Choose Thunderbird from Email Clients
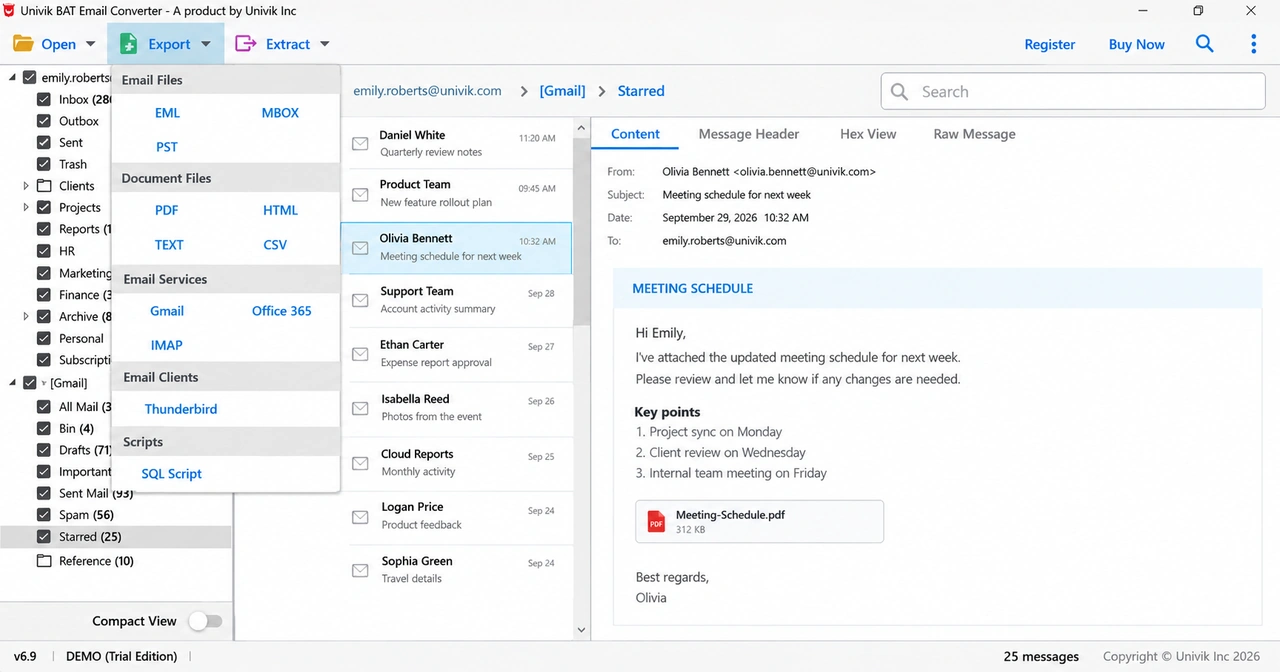 tap(181, 409)
